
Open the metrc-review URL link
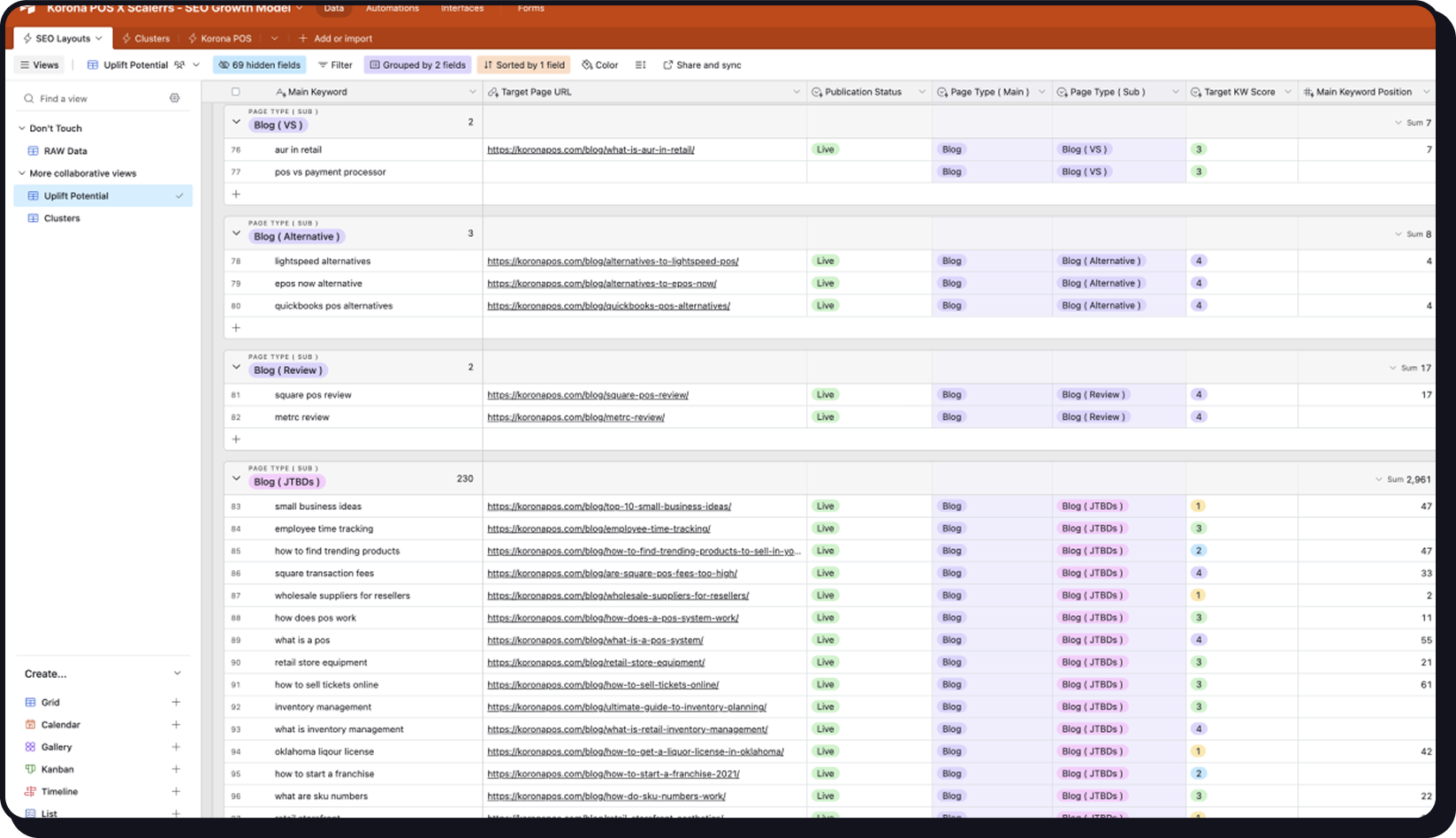coord(576,417)
